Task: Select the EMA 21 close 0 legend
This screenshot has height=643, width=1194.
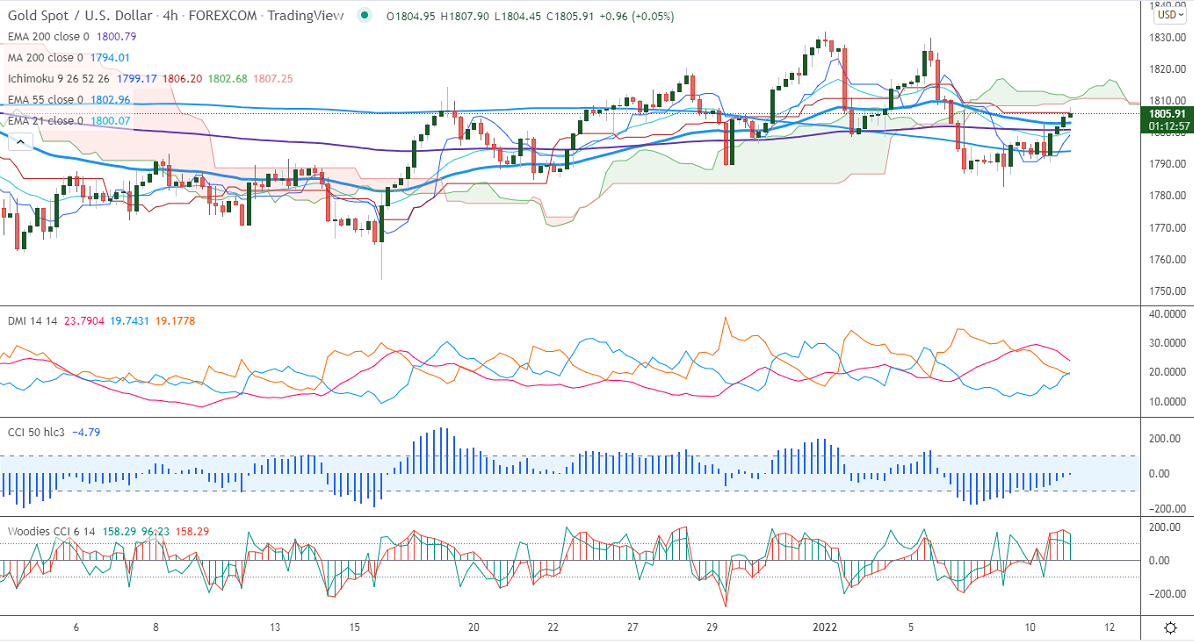Action: [x=46, y=121]
